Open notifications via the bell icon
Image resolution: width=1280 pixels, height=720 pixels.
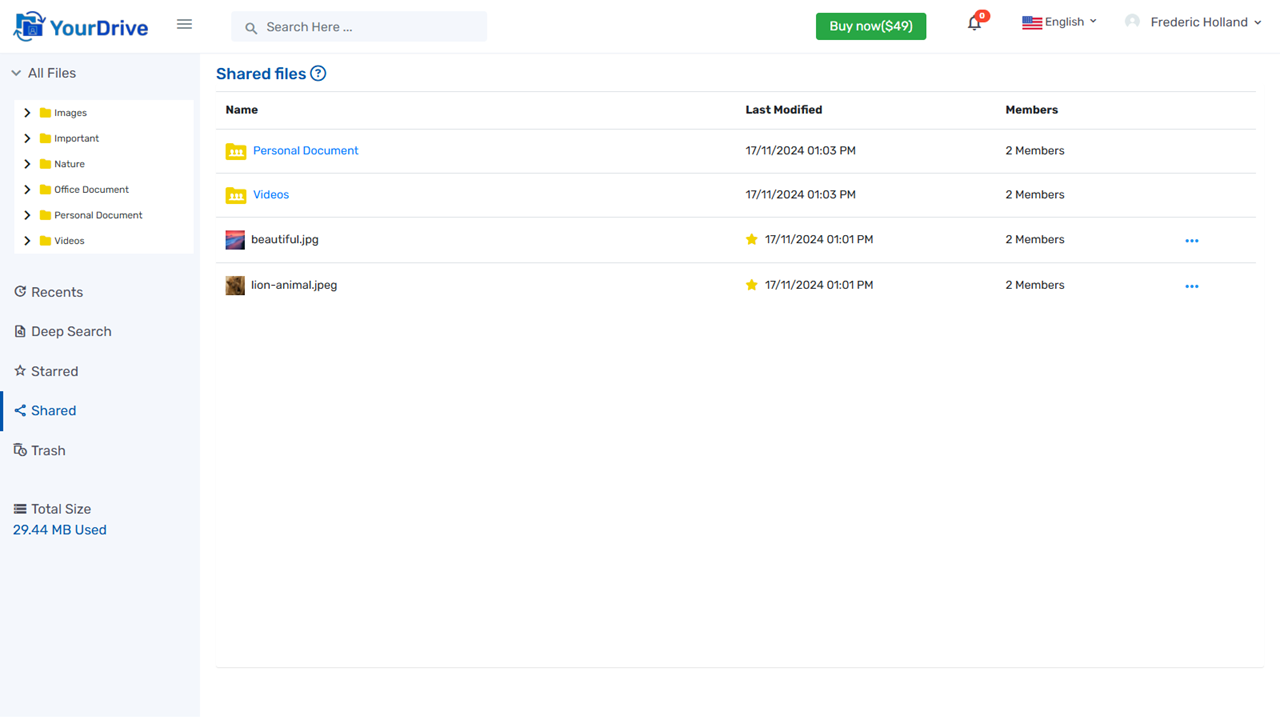coord(973,22)
